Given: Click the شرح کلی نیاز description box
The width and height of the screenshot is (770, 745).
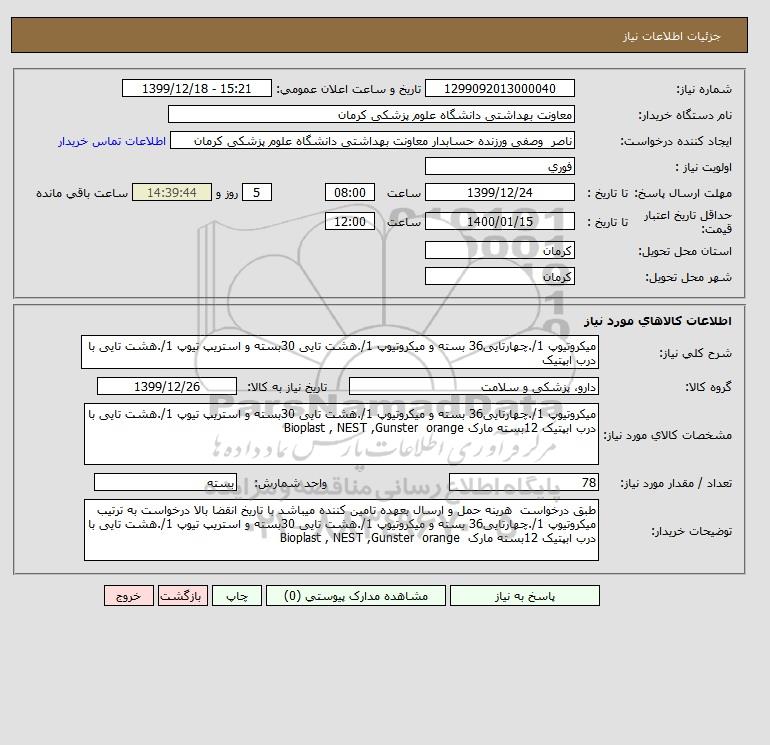Looking at the screenshot, I should click(340, 353).
